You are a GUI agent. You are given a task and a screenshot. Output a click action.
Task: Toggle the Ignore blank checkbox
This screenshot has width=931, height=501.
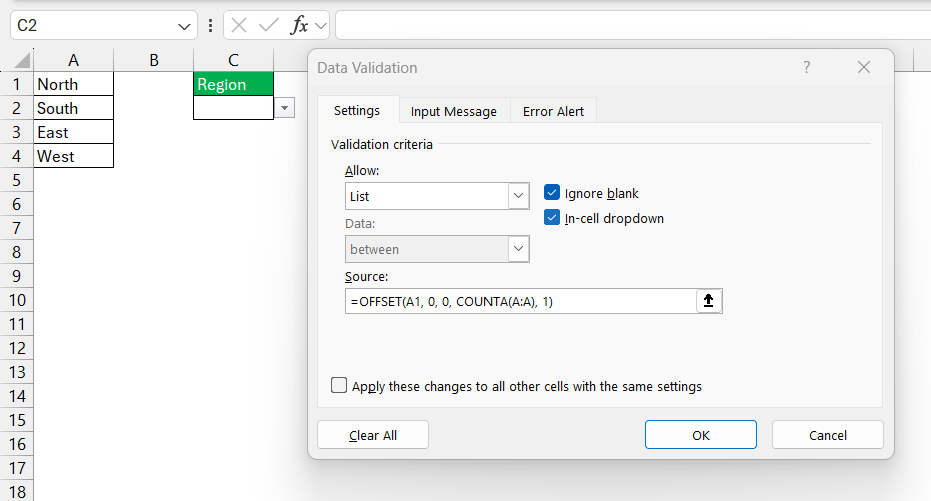(x=552, y=192)
